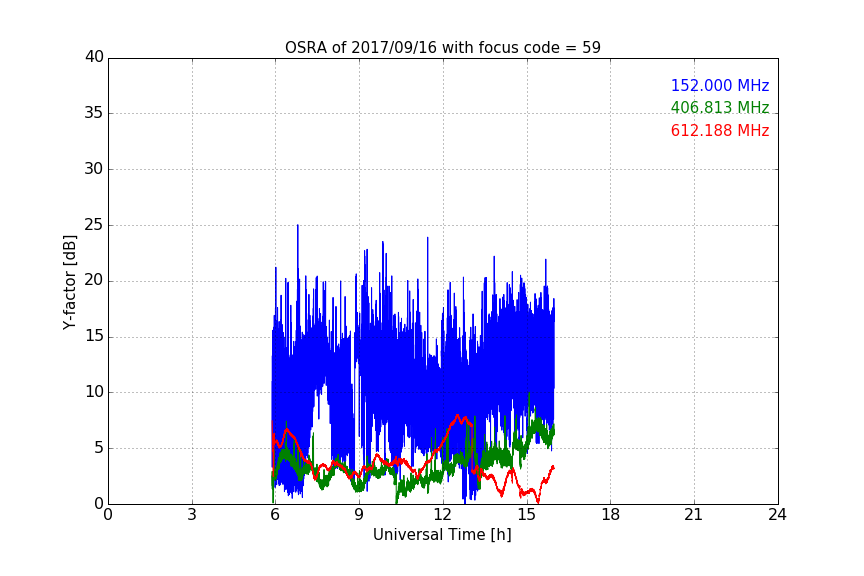864x576 pixels.
Task: Select the green '406.813 MHz' legend label
Action: click(720, 107)
